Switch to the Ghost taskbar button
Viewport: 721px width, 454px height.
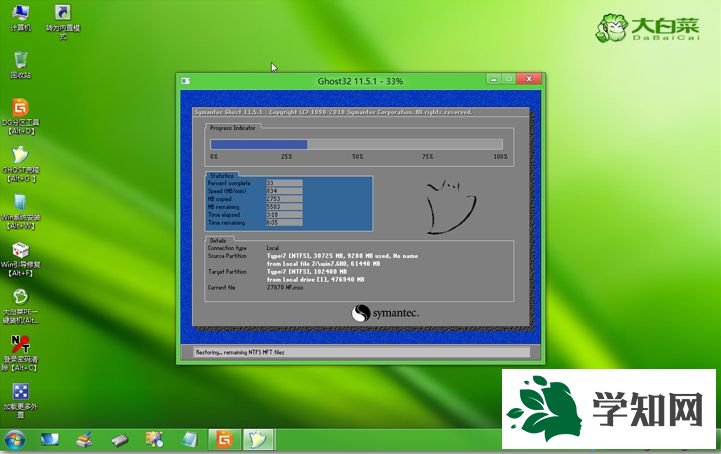coord(258,440)
